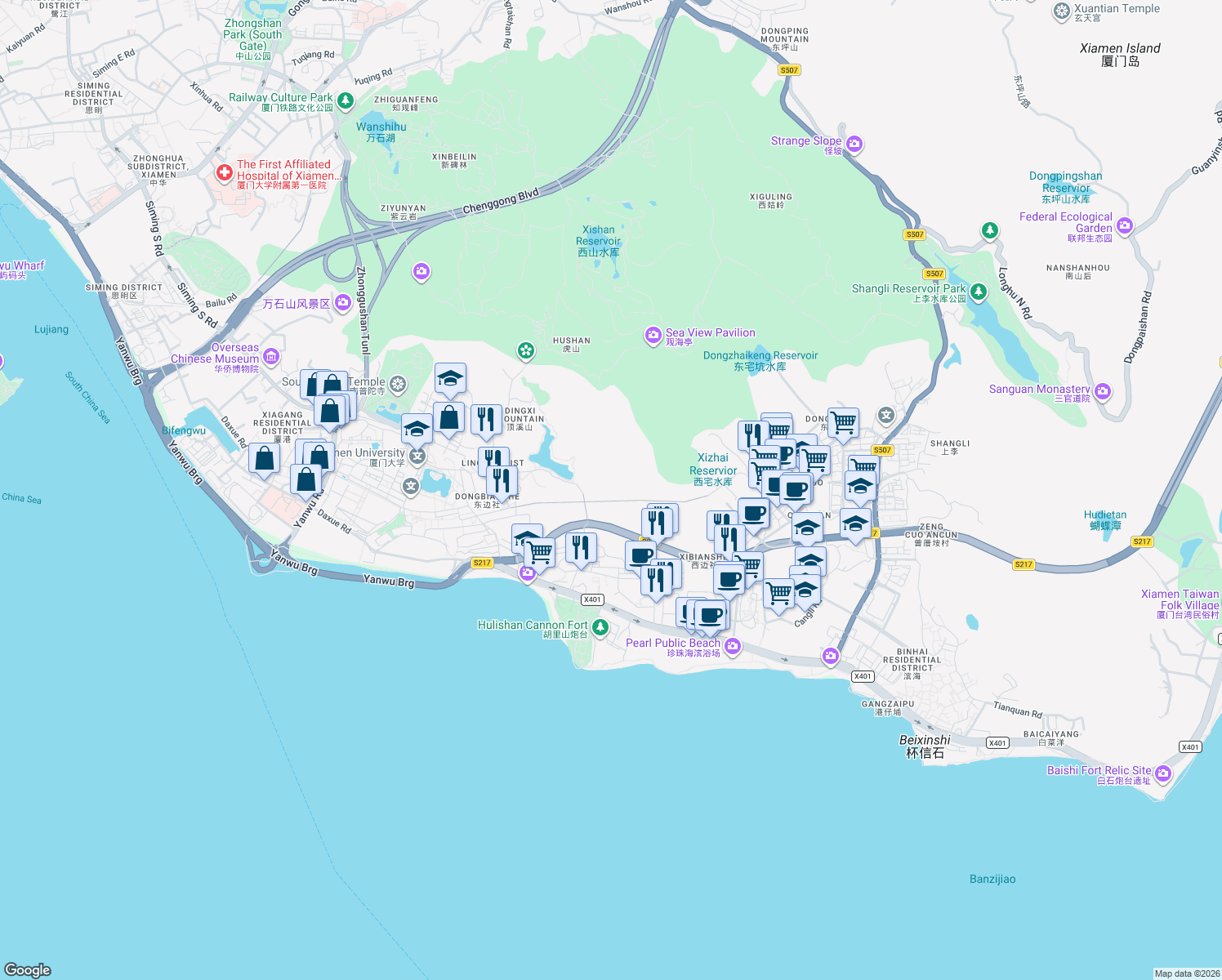Click the Strange Slope attraction marker
Viewport: 1222px width, 980px height.
point(854,144)
